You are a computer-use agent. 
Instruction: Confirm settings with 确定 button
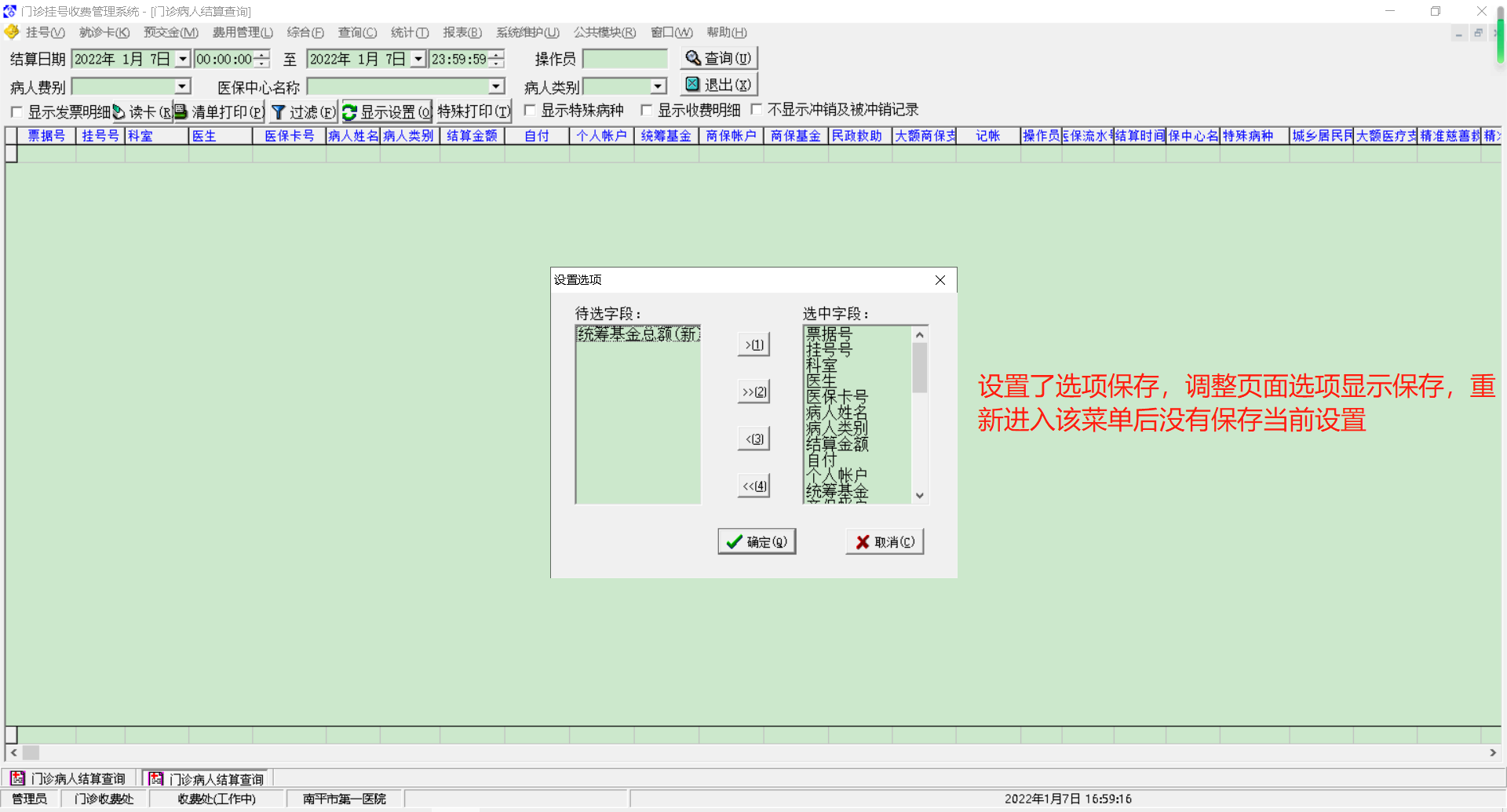757,542
